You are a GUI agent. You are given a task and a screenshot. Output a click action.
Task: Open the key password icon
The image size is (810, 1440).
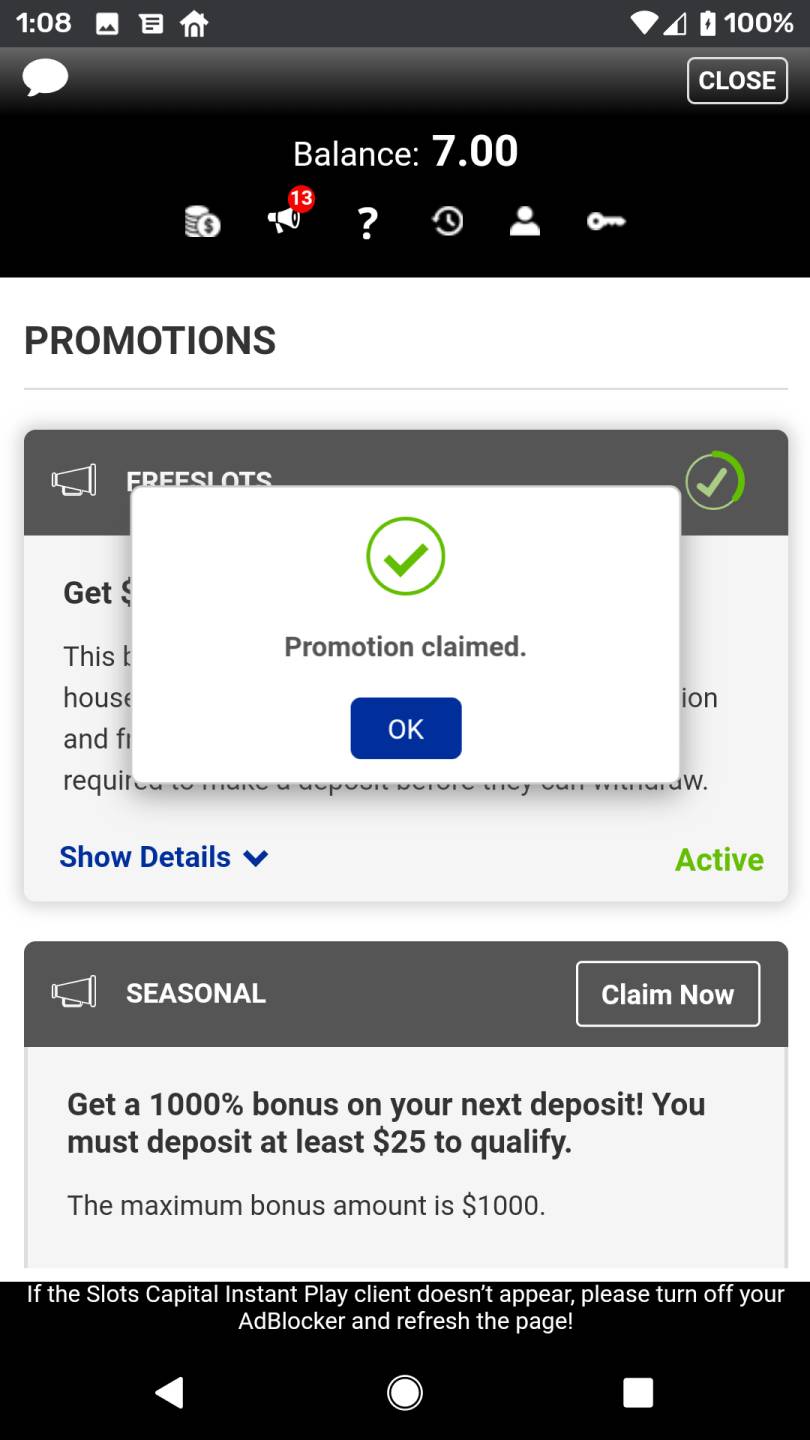pyautogui.click(x=606, y=222)
